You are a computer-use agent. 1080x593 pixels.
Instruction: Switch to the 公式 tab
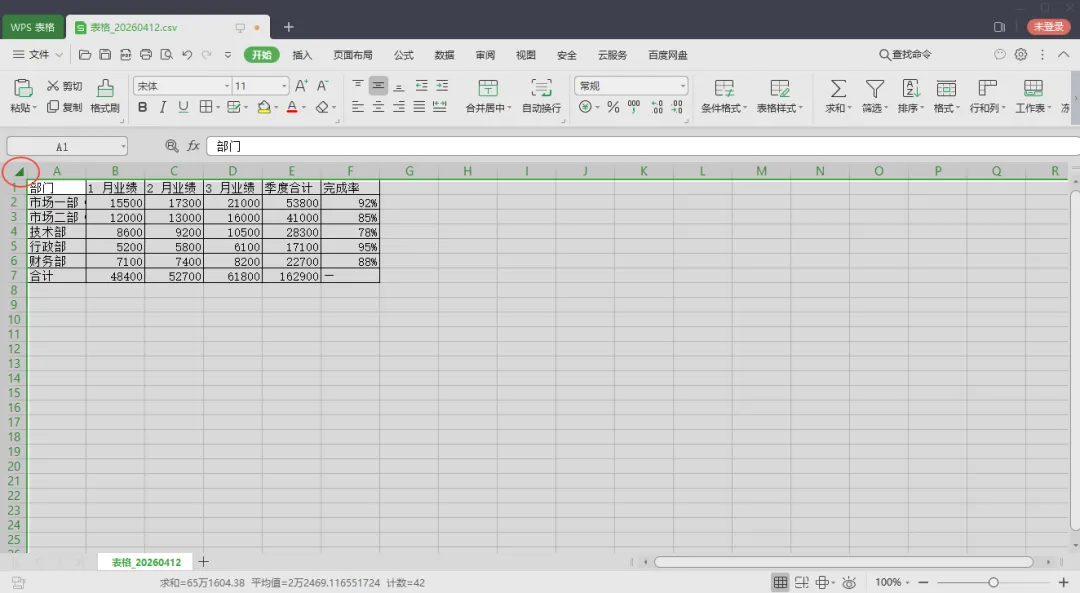pos(404,55)
